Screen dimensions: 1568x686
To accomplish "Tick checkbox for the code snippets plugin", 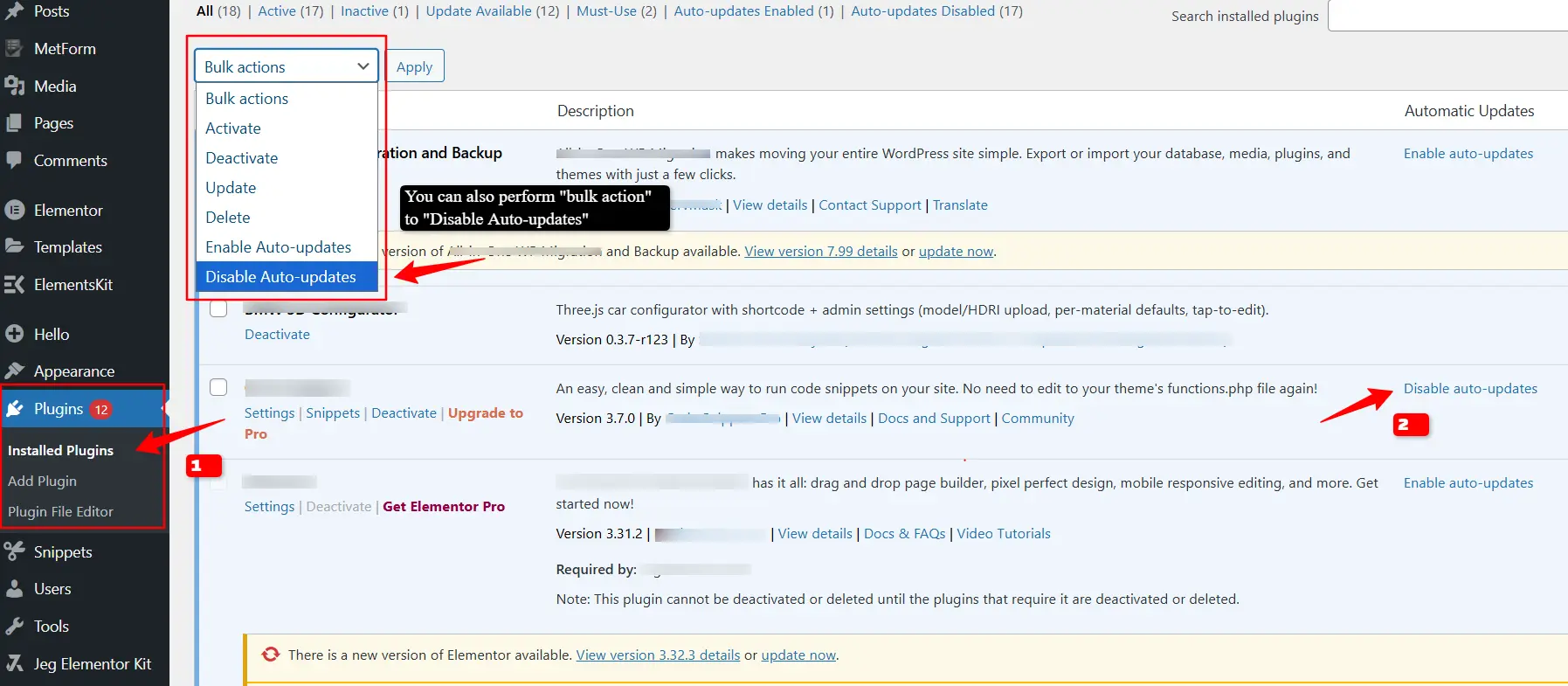I will tap(218, 387).
